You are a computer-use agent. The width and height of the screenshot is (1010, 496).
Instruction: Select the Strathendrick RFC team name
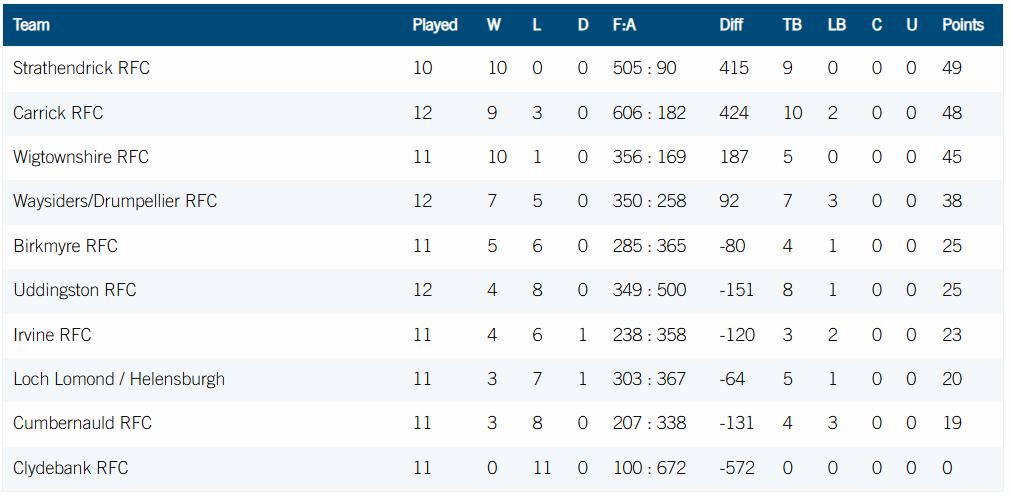point(81,68)
